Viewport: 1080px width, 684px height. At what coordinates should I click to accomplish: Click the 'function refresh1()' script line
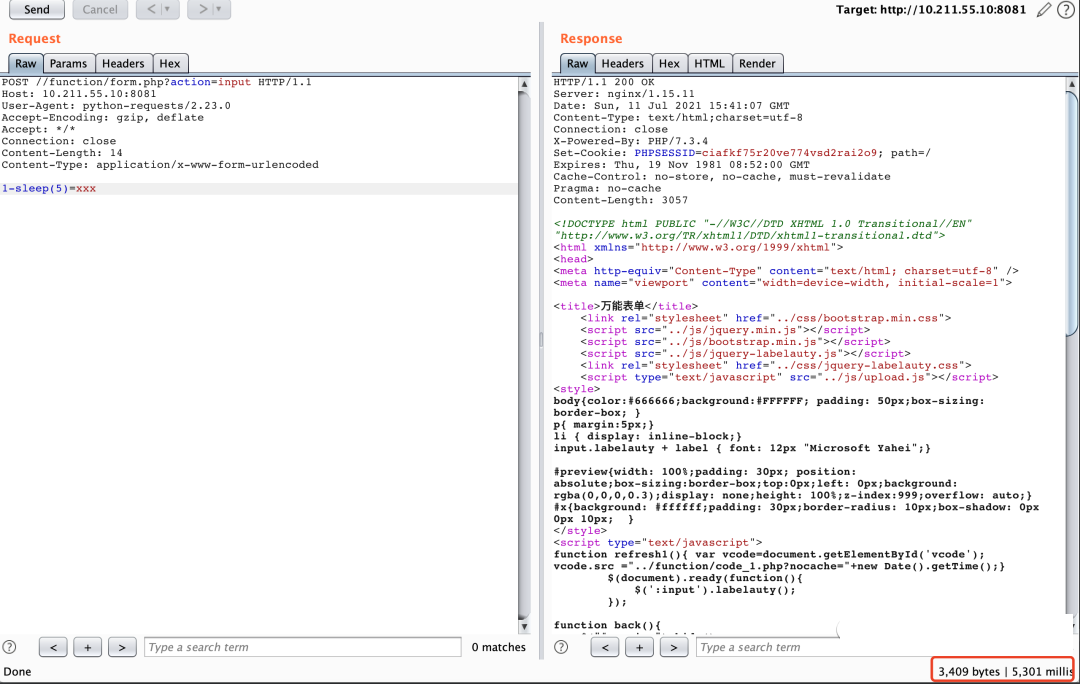coord(769,555)
